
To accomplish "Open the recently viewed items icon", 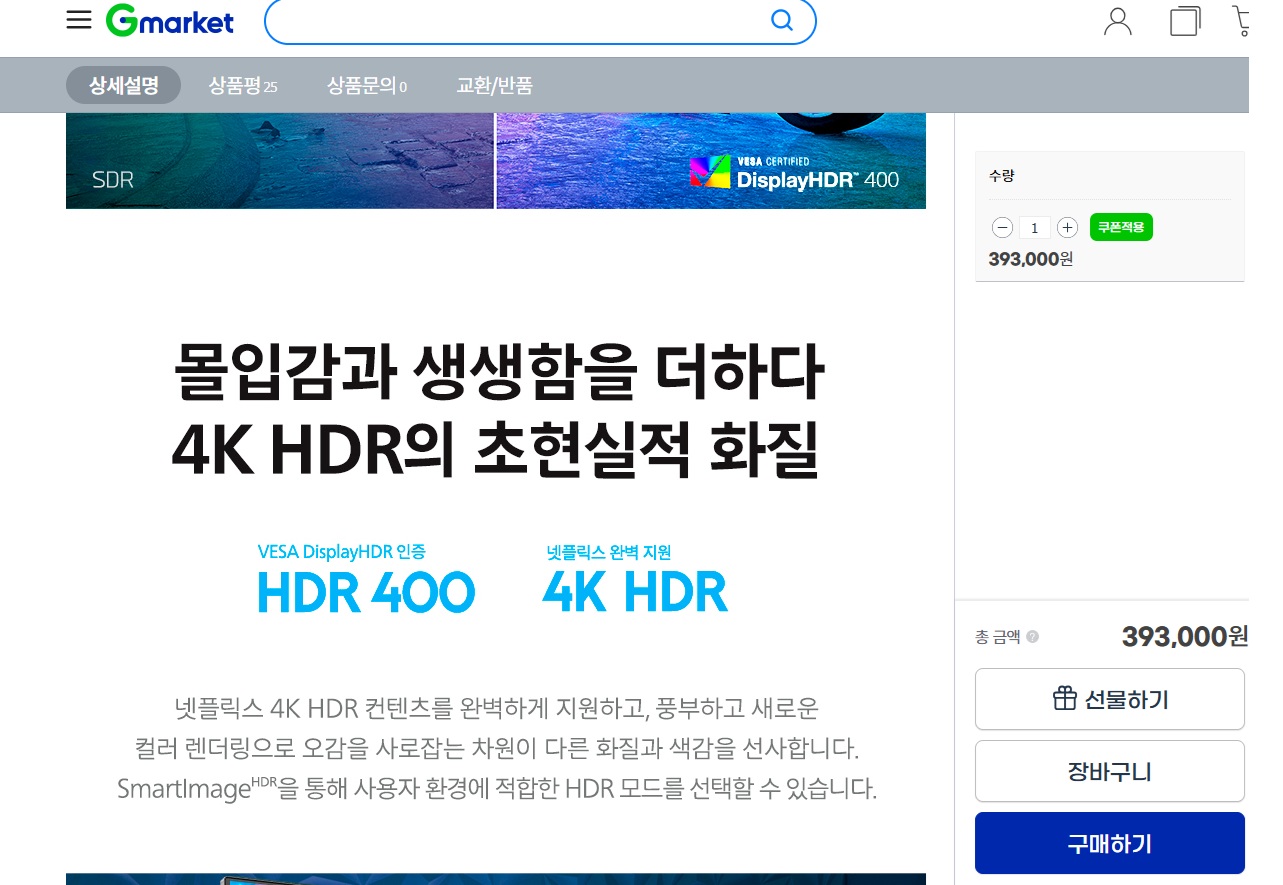I will (x=1184, y=21).
